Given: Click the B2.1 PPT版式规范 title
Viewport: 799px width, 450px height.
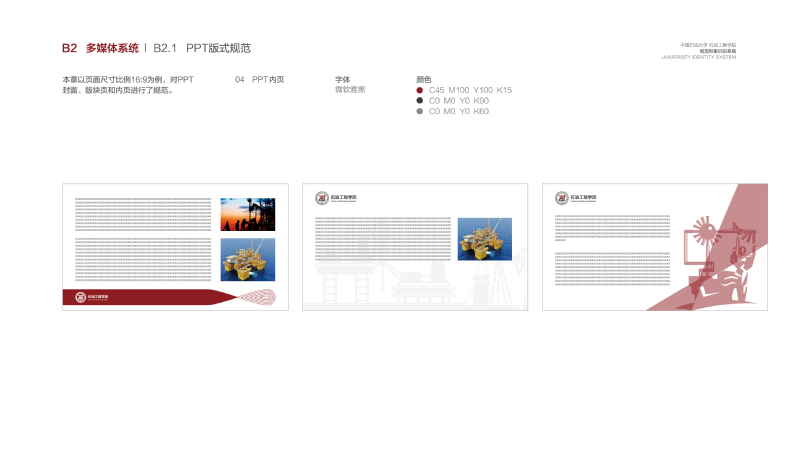Looking at the screenshot, I should 202,48.
